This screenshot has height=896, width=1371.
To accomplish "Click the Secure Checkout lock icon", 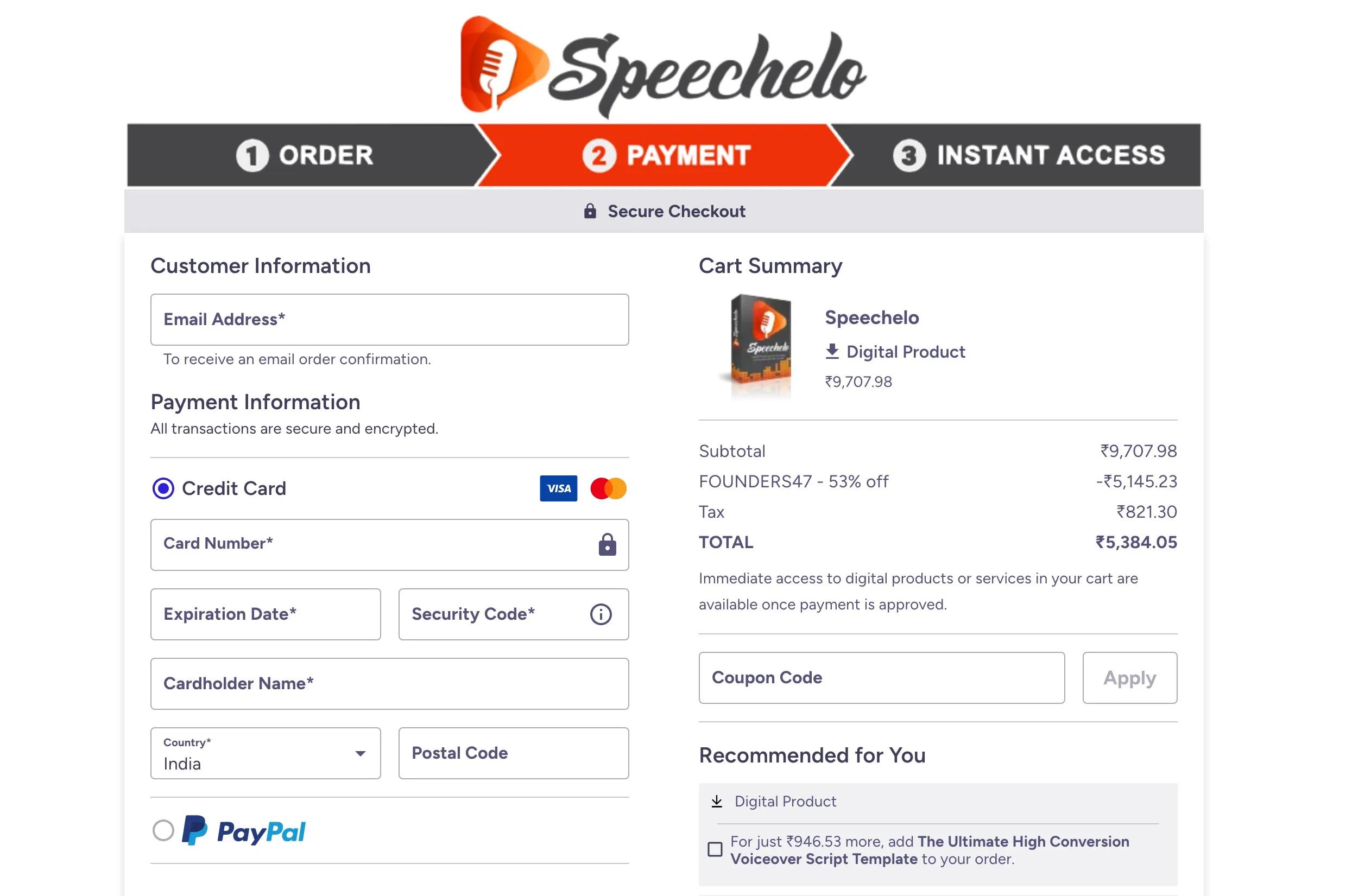I will (x=590, y=211).
